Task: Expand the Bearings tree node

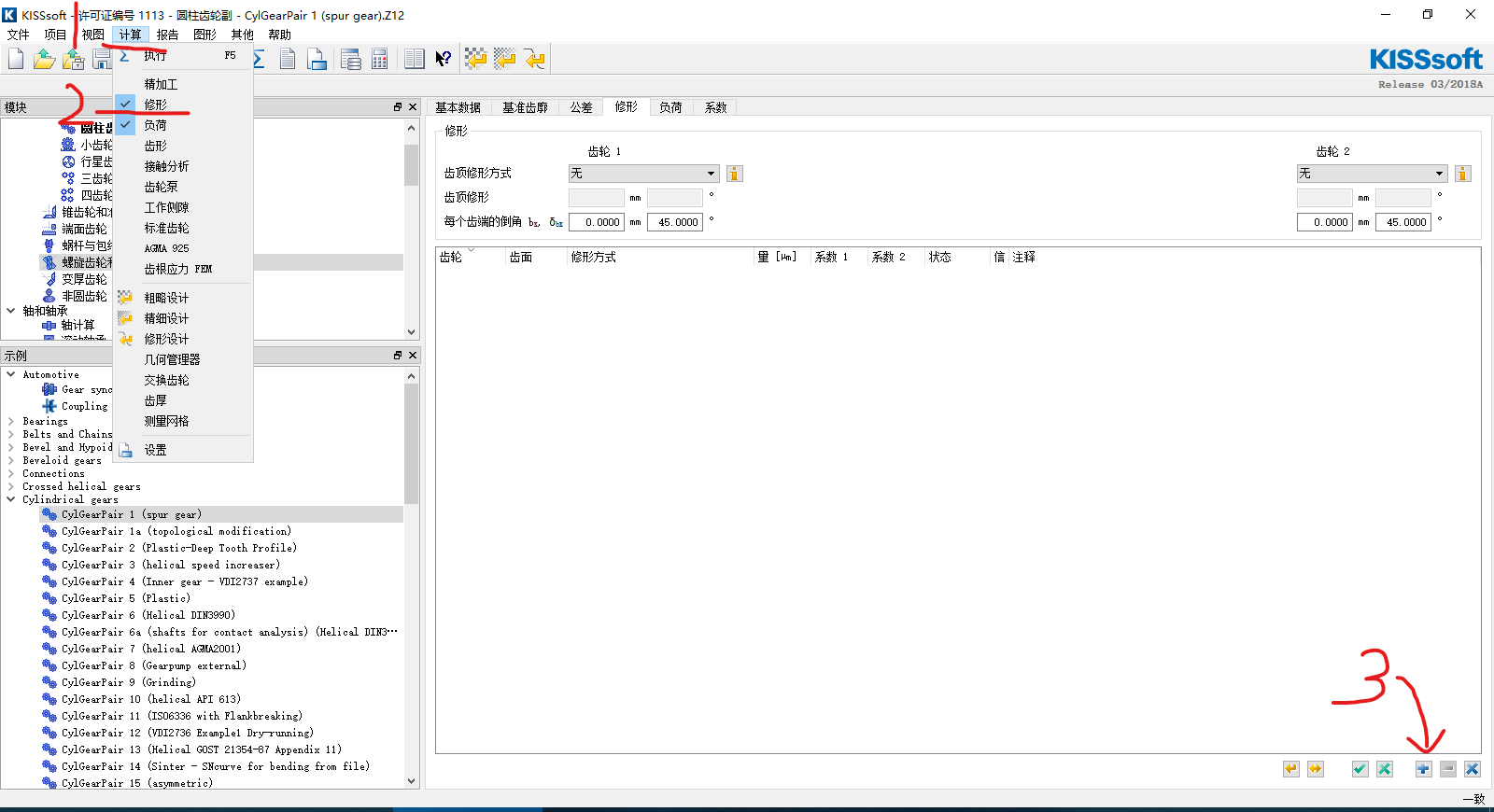Action: click(11, 422)
